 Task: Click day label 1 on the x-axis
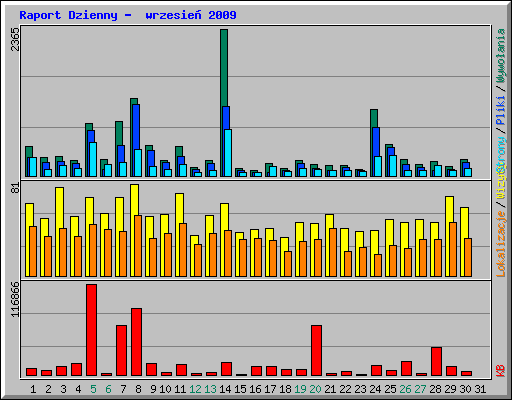33,389
